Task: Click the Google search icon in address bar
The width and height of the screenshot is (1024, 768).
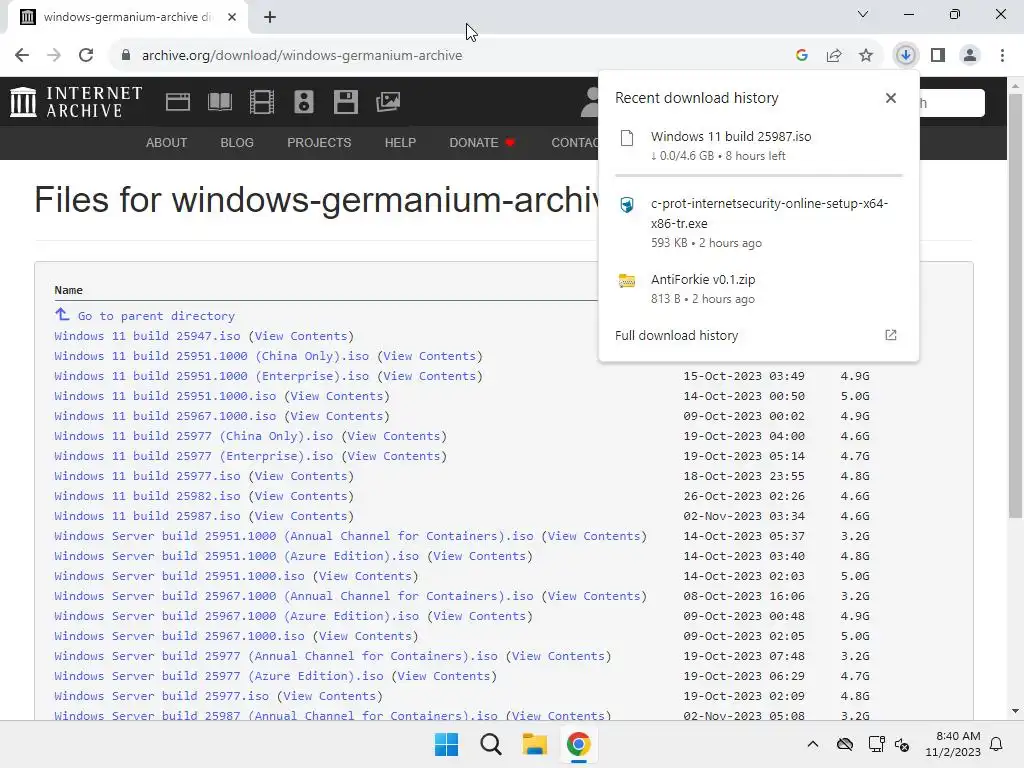Action: coord(802,56)
